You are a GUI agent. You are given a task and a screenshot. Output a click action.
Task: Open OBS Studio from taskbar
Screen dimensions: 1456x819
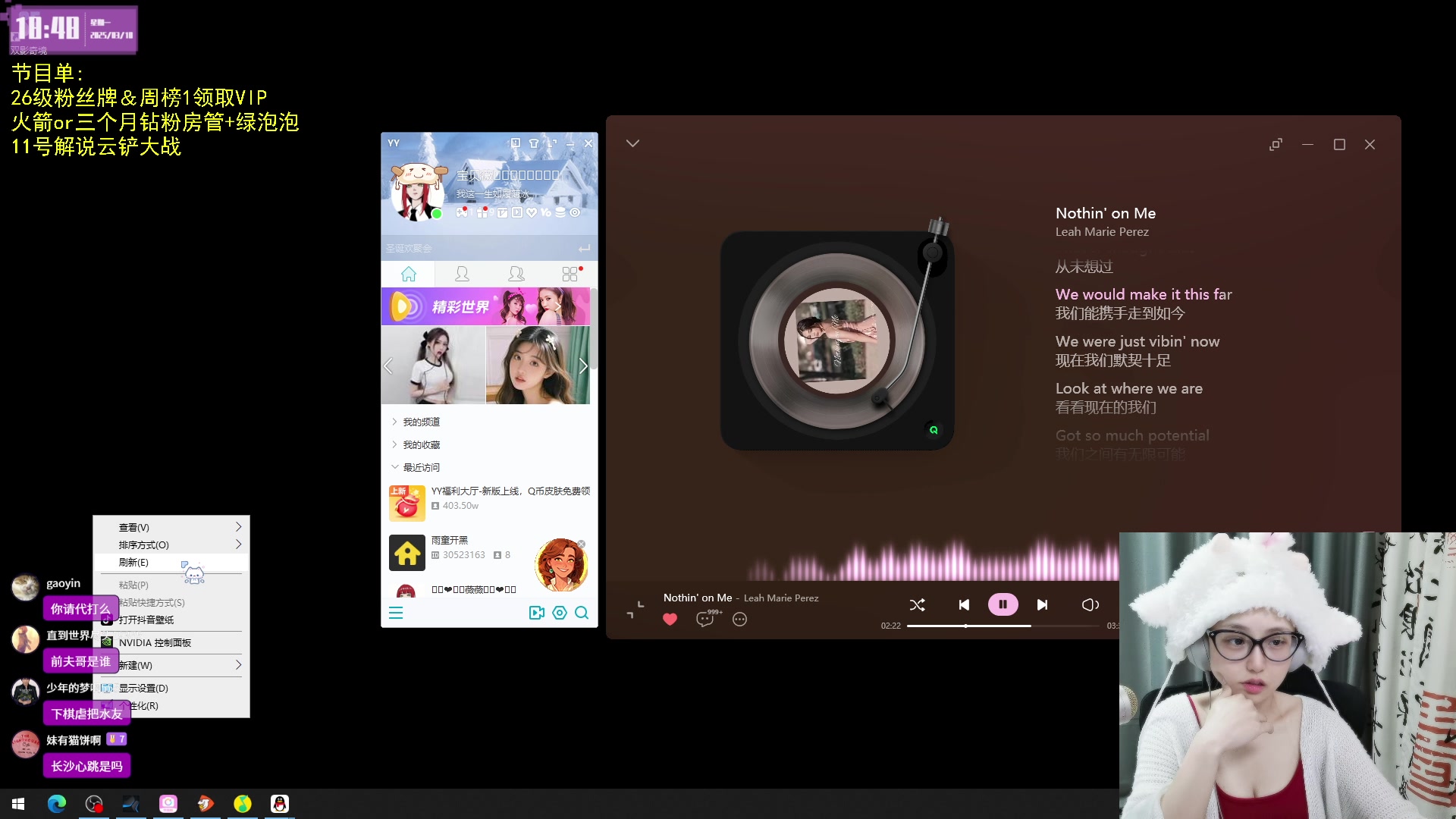(94, 804)
